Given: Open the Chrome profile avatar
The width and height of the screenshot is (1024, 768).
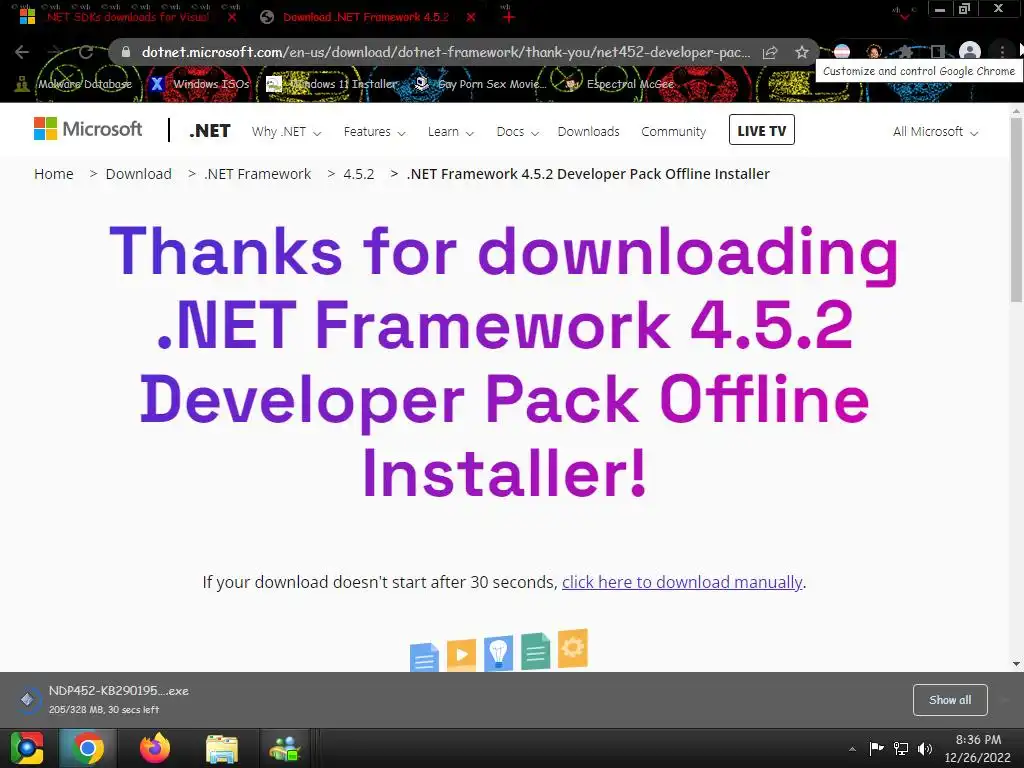Looking at the screenshot, I should point(970,52).
